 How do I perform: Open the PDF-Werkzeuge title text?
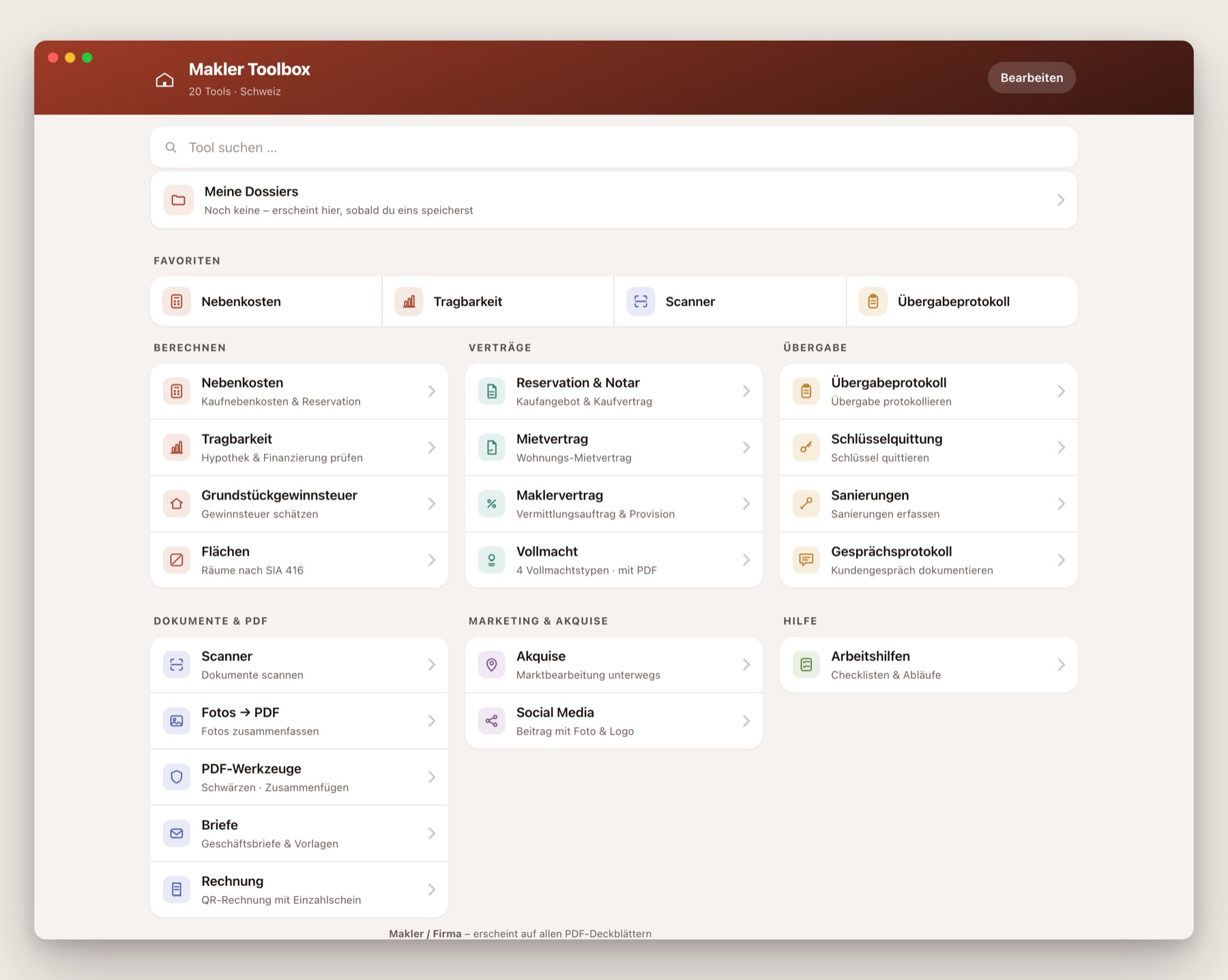pyautogui.click(x=251, y=769)
